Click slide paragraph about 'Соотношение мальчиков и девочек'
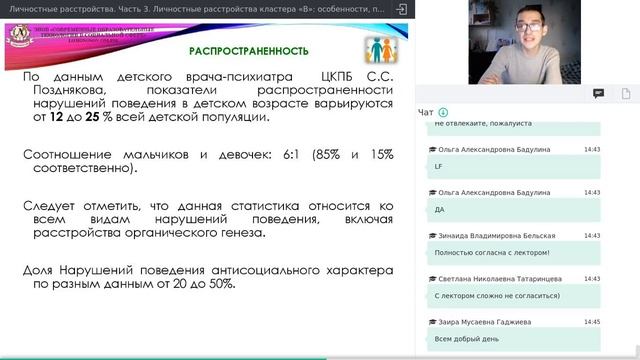 pos(208,161)
